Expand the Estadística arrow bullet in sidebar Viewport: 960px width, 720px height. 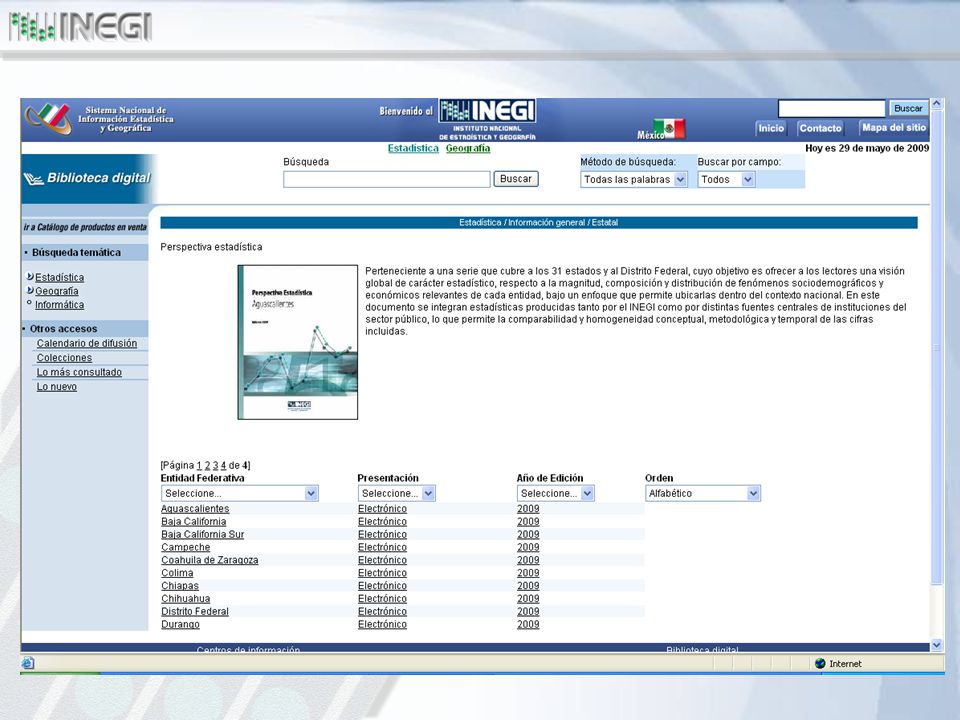tap(30, 277)
